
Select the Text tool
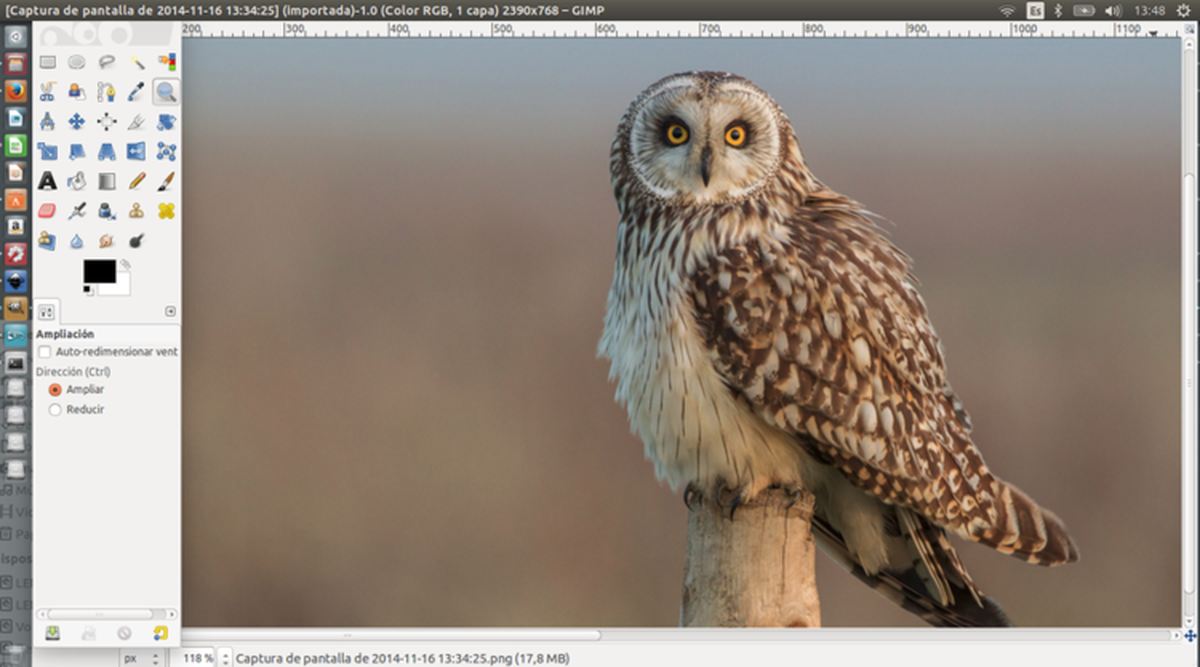(x=47, y=181)
